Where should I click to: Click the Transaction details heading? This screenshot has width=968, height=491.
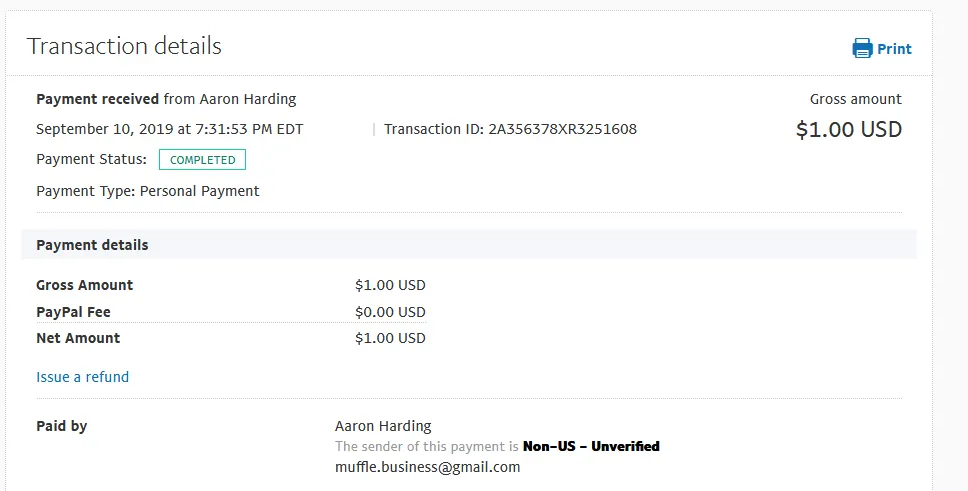click(124, 46)
